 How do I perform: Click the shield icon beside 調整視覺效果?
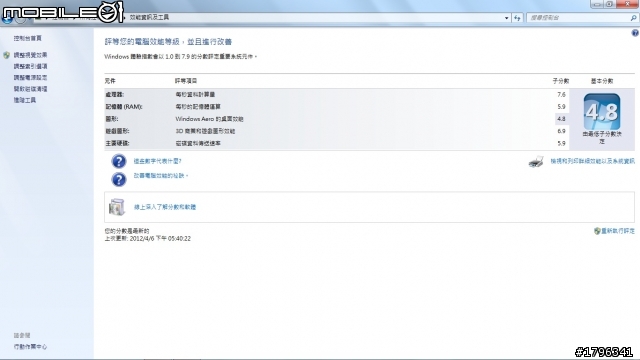(x=7, y=55)
